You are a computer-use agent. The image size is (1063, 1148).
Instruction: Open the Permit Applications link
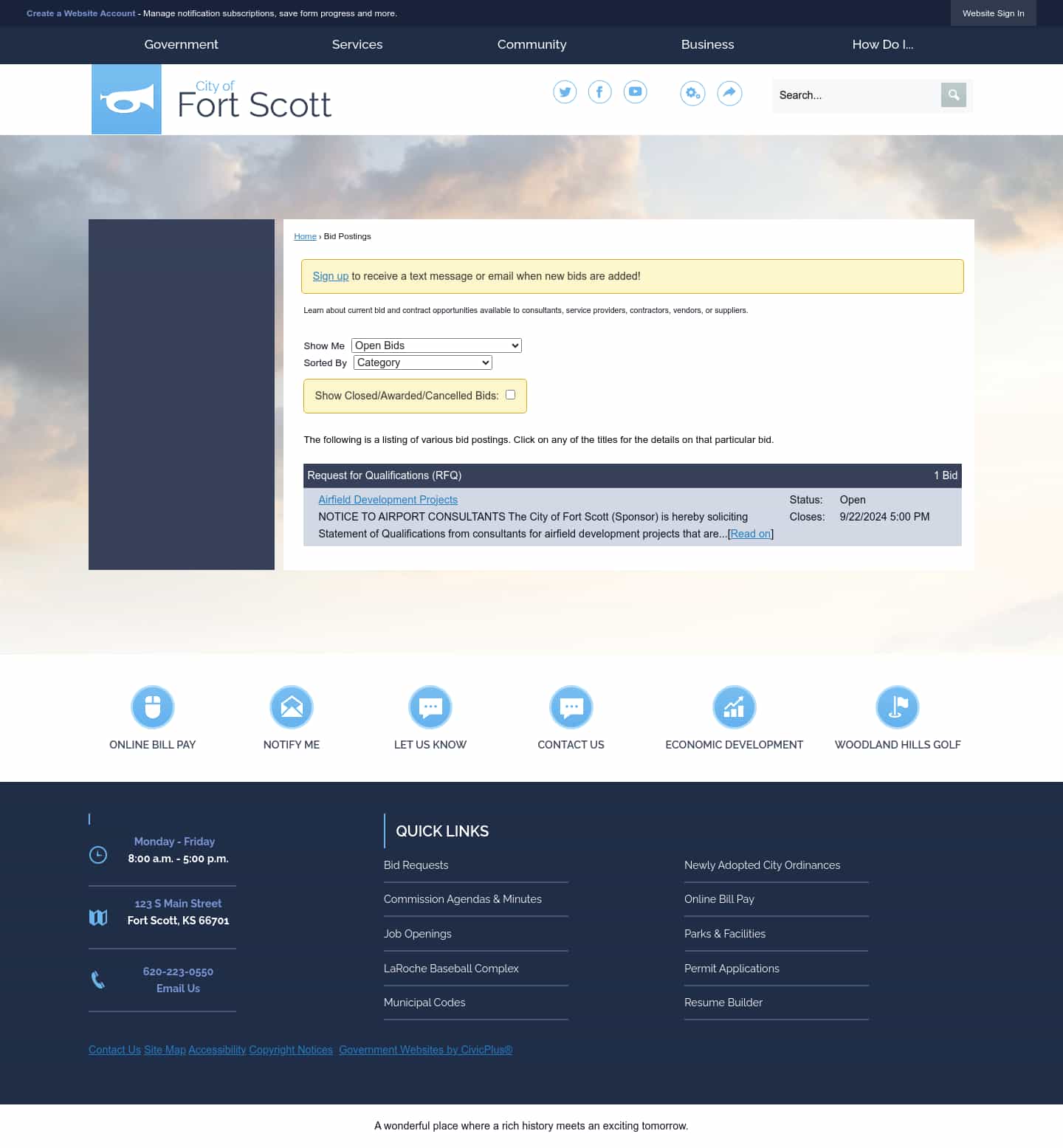[x=732, y=969]
